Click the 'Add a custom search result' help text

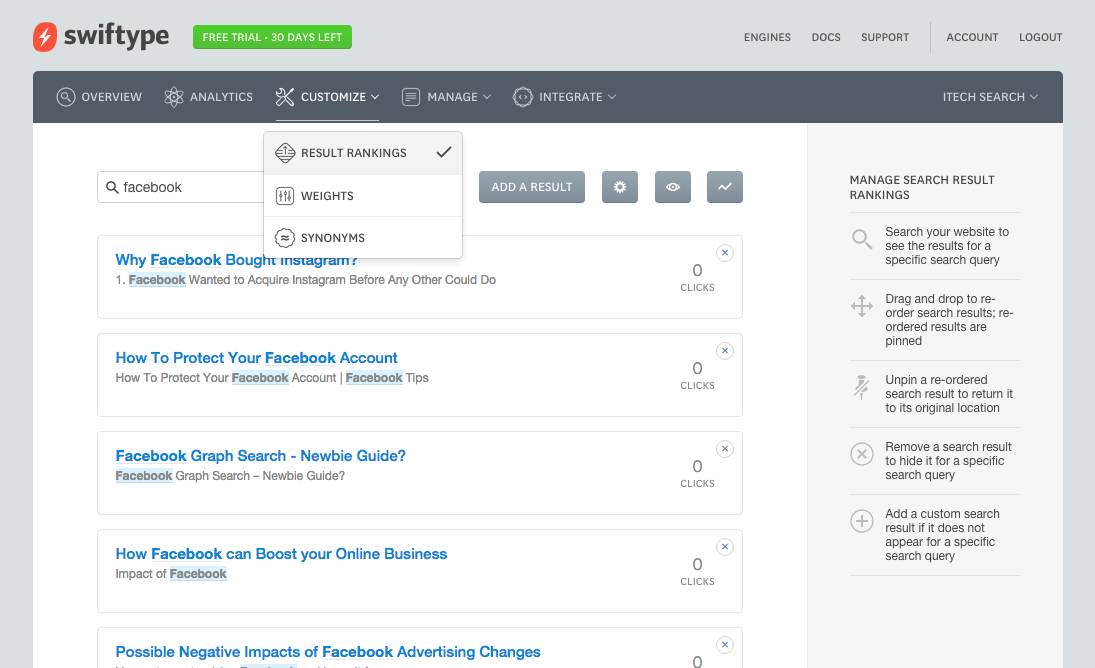coord(942,535)
